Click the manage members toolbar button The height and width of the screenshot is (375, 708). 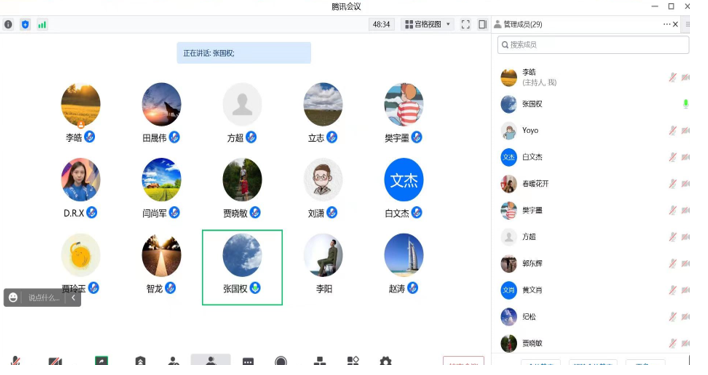point(210,360)
